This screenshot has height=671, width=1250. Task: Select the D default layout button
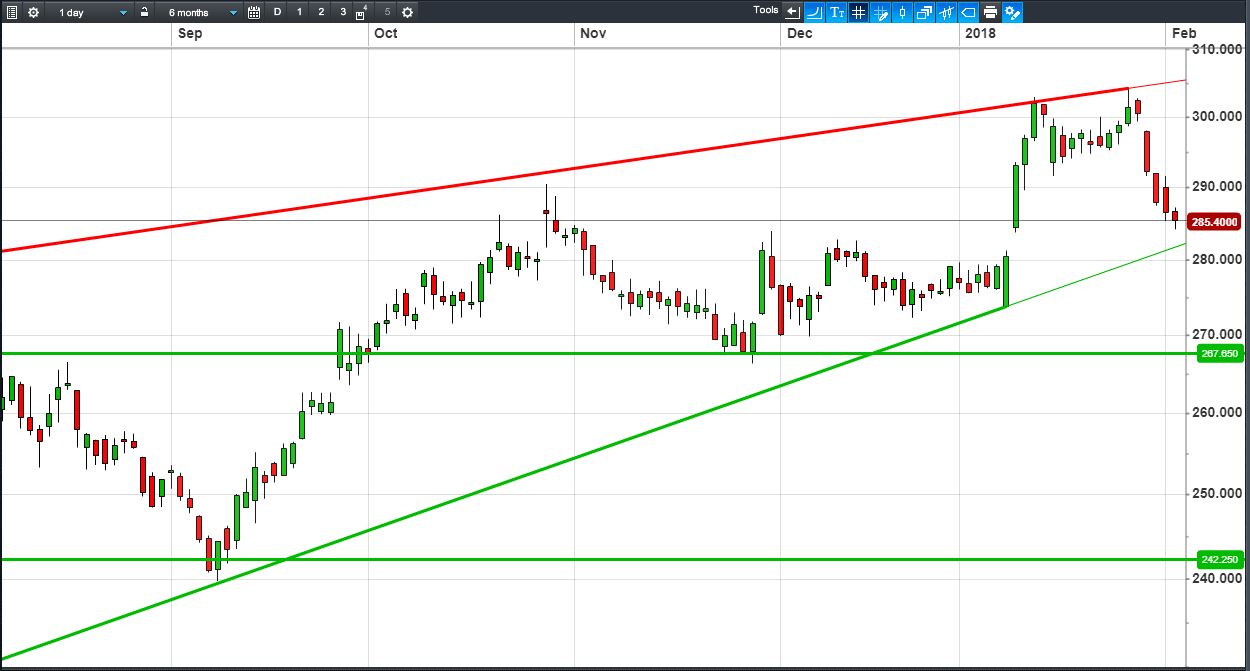[277, 12]
